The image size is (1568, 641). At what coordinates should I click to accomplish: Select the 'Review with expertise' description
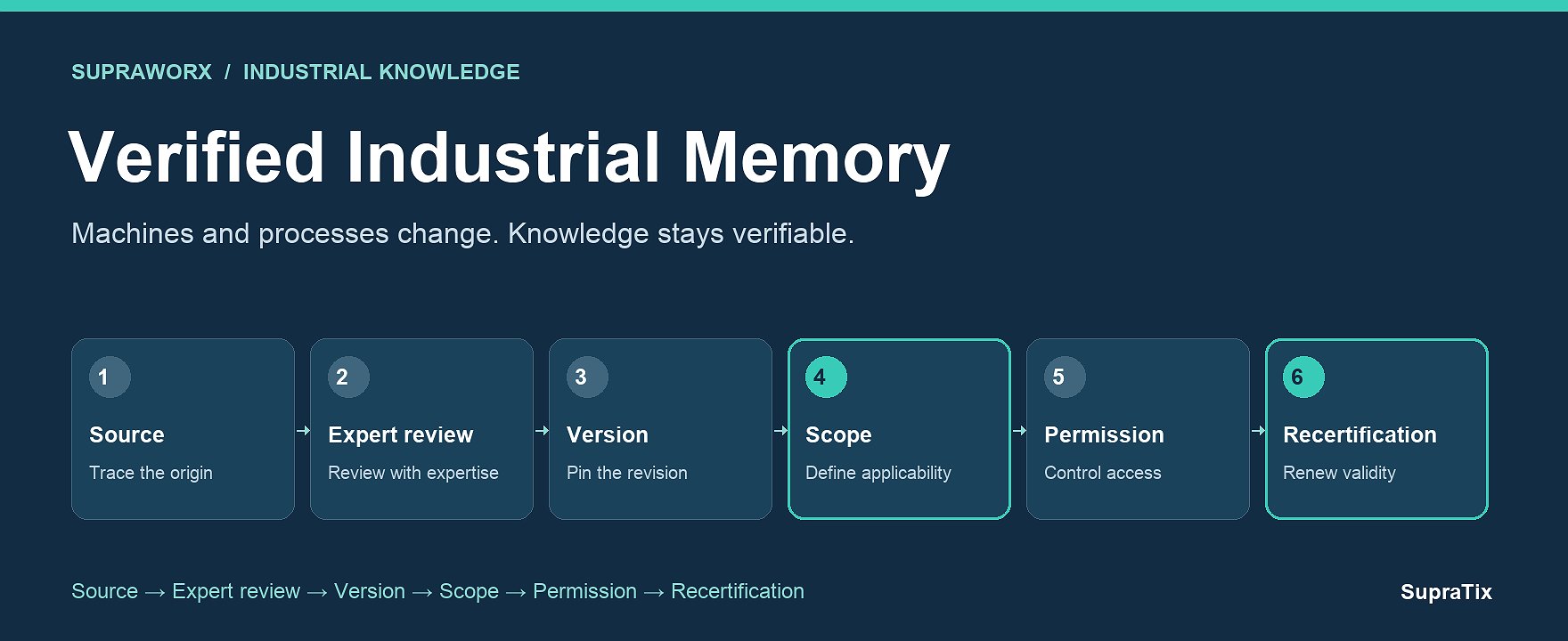point(413,473)
